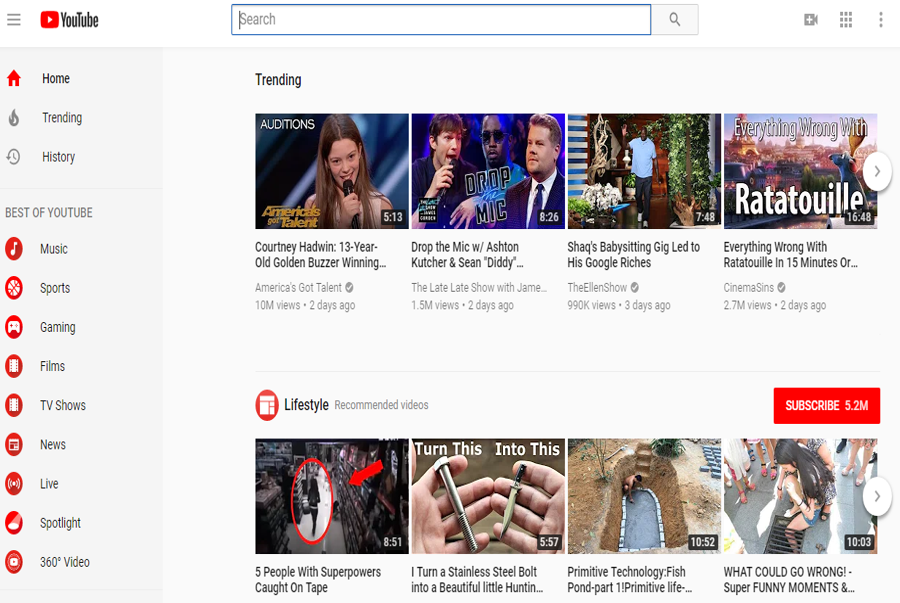Open Trending in the sidebar

click(62, 118)
